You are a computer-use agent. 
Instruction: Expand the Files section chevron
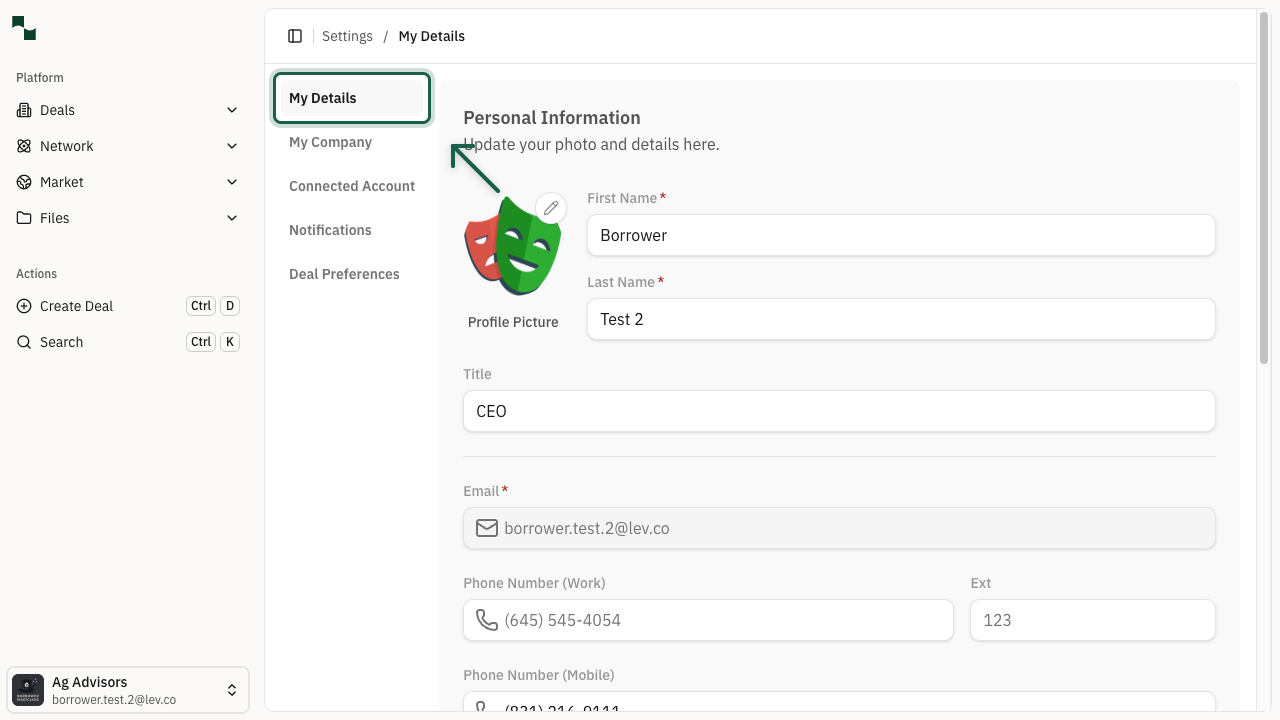(232, 218)
